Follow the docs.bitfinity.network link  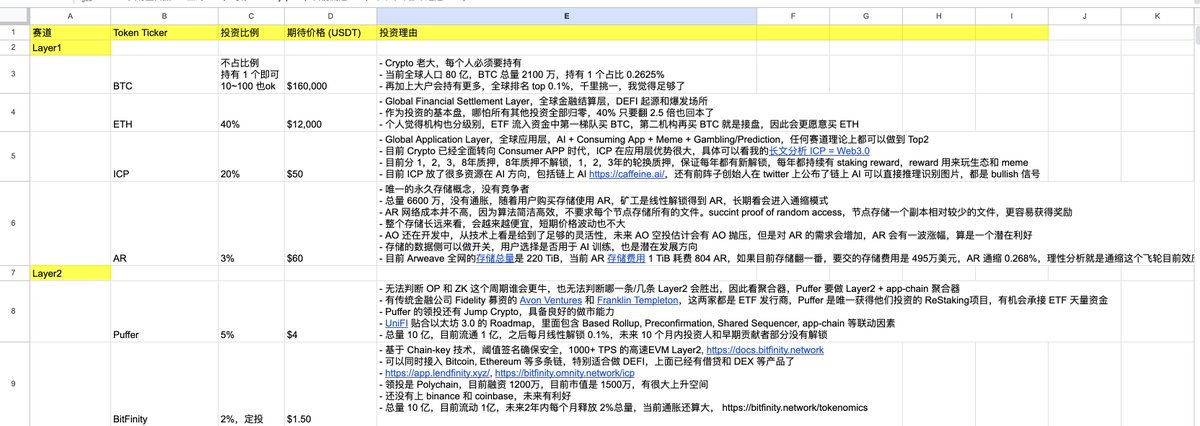coord(767,351)
